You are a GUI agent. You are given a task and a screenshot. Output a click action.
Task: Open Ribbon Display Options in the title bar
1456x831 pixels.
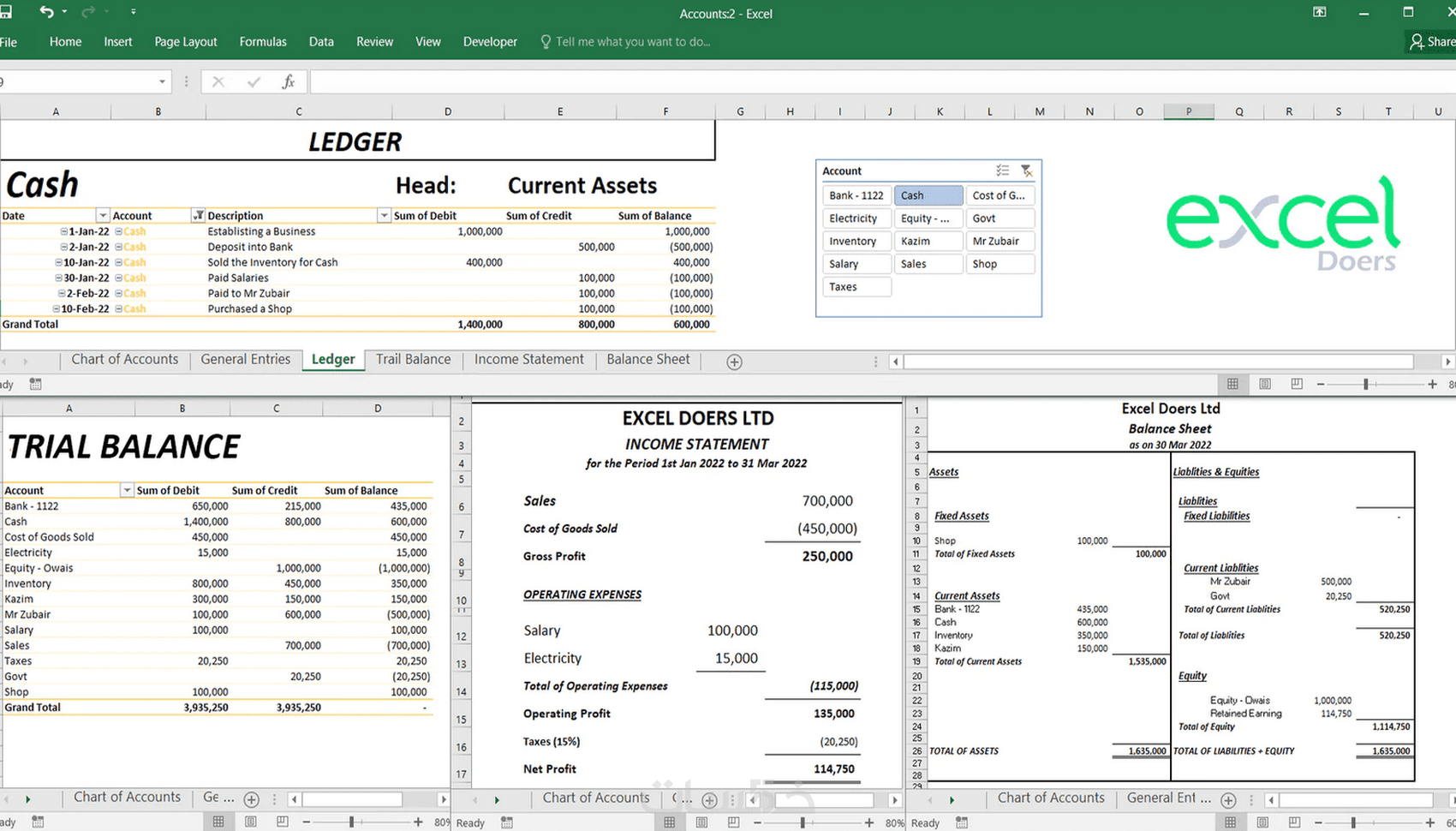tap(1320, 12)
